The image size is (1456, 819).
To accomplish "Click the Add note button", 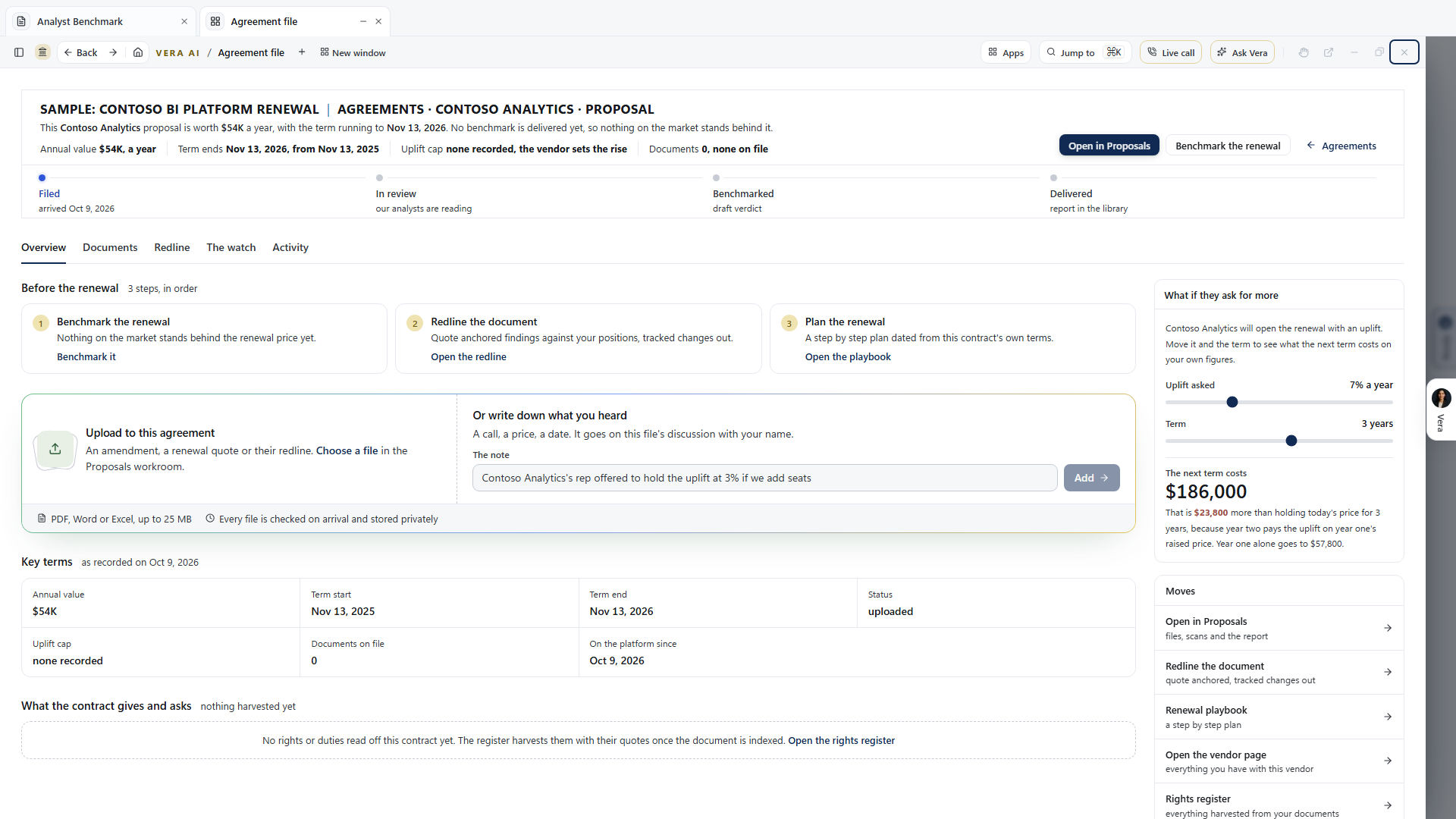I will [1091, 478].
